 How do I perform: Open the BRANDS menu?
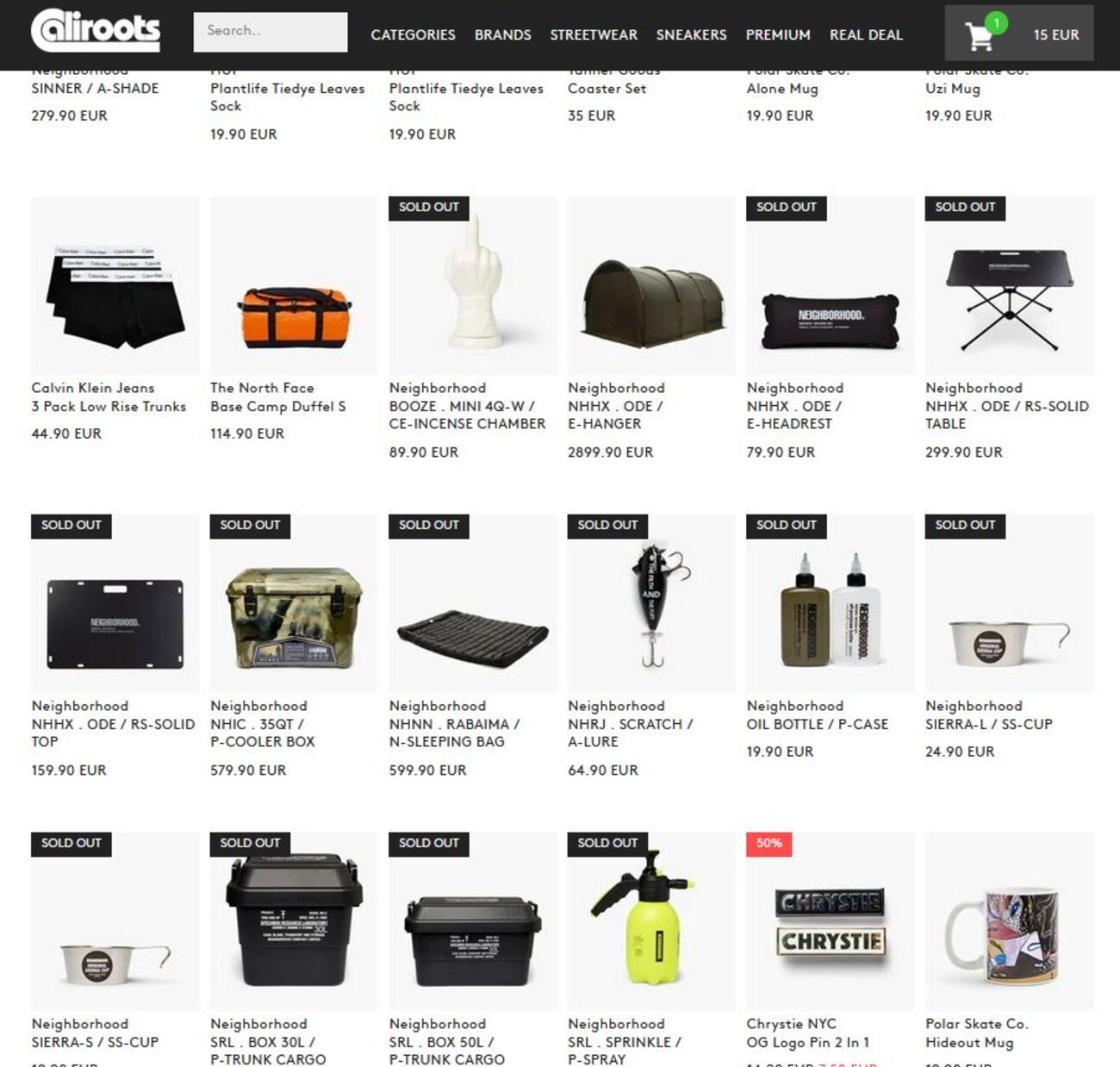coord(502,34)
